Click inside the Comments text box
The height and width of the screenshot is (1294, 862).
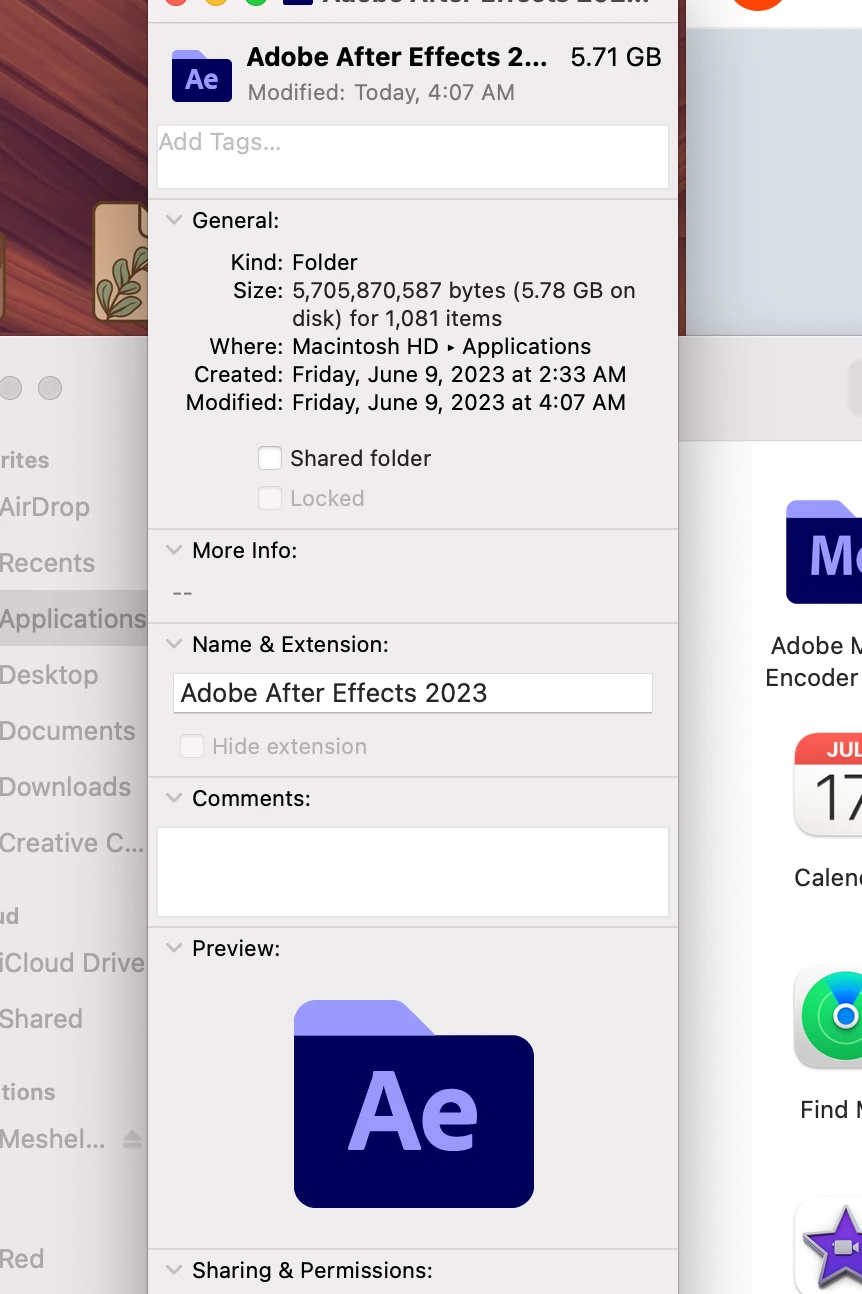click(413, 871)
